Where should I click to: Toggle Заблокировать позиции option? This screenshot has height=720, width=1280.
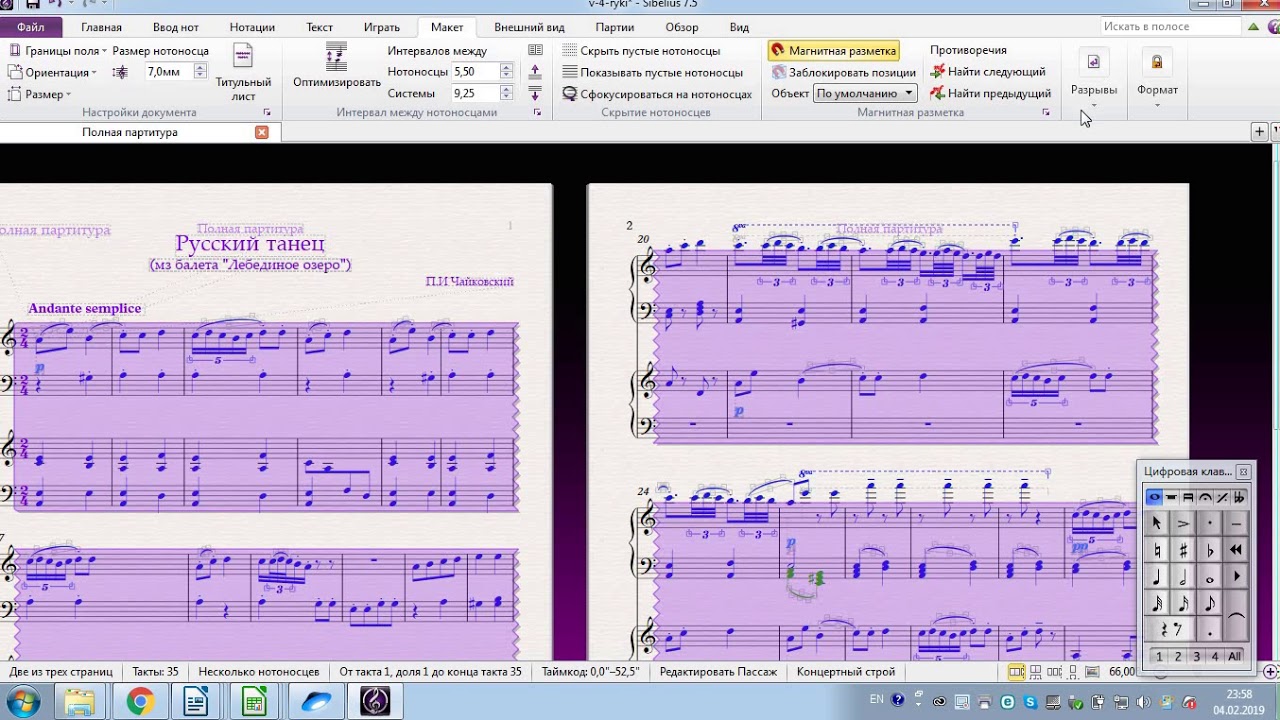click(844, 72)
